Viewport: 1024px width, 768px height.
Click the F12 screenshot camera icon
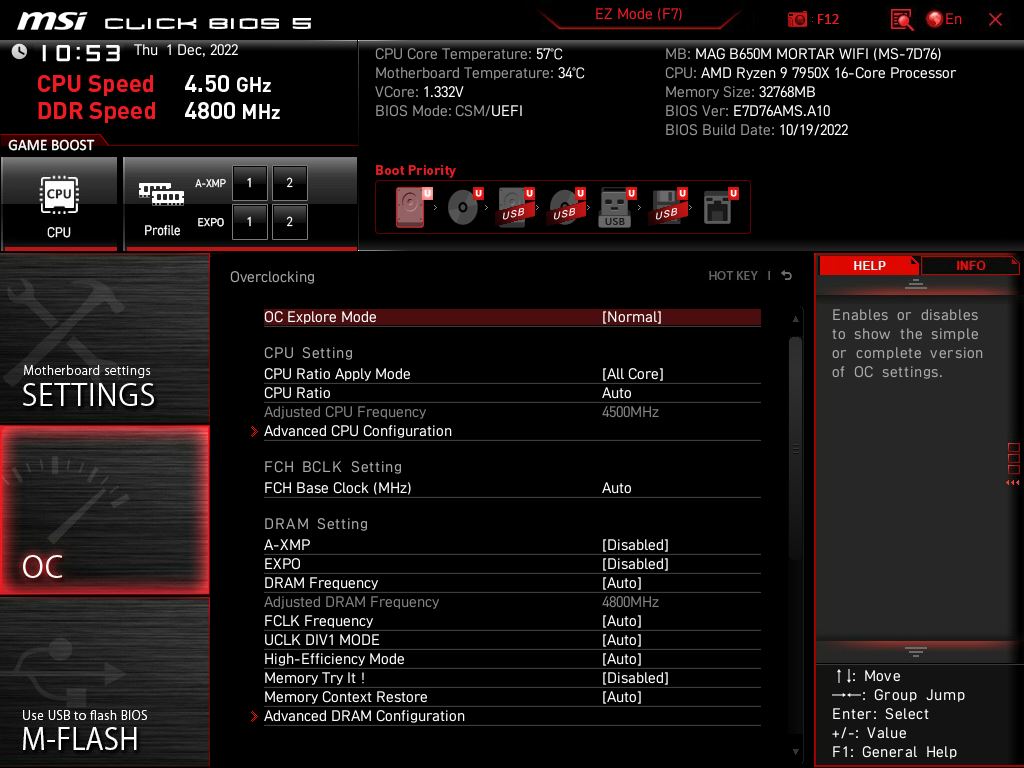(x=797, y=20)
